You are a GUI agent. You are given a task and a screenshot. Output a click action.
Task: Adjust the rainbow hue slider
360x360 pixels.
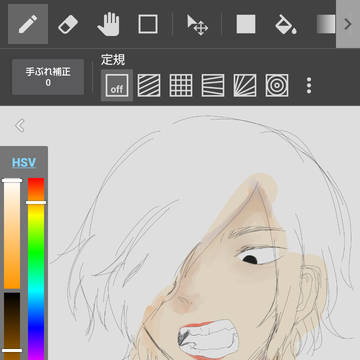click(x=36, y=269)
